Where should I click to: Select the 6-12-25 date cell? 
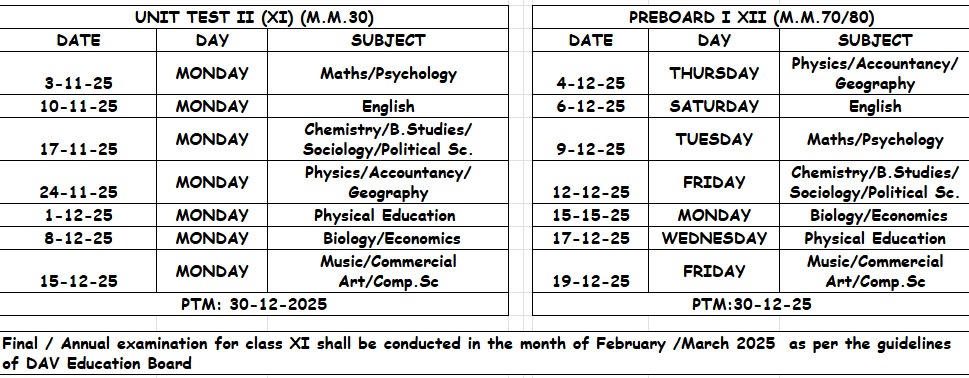591,106
